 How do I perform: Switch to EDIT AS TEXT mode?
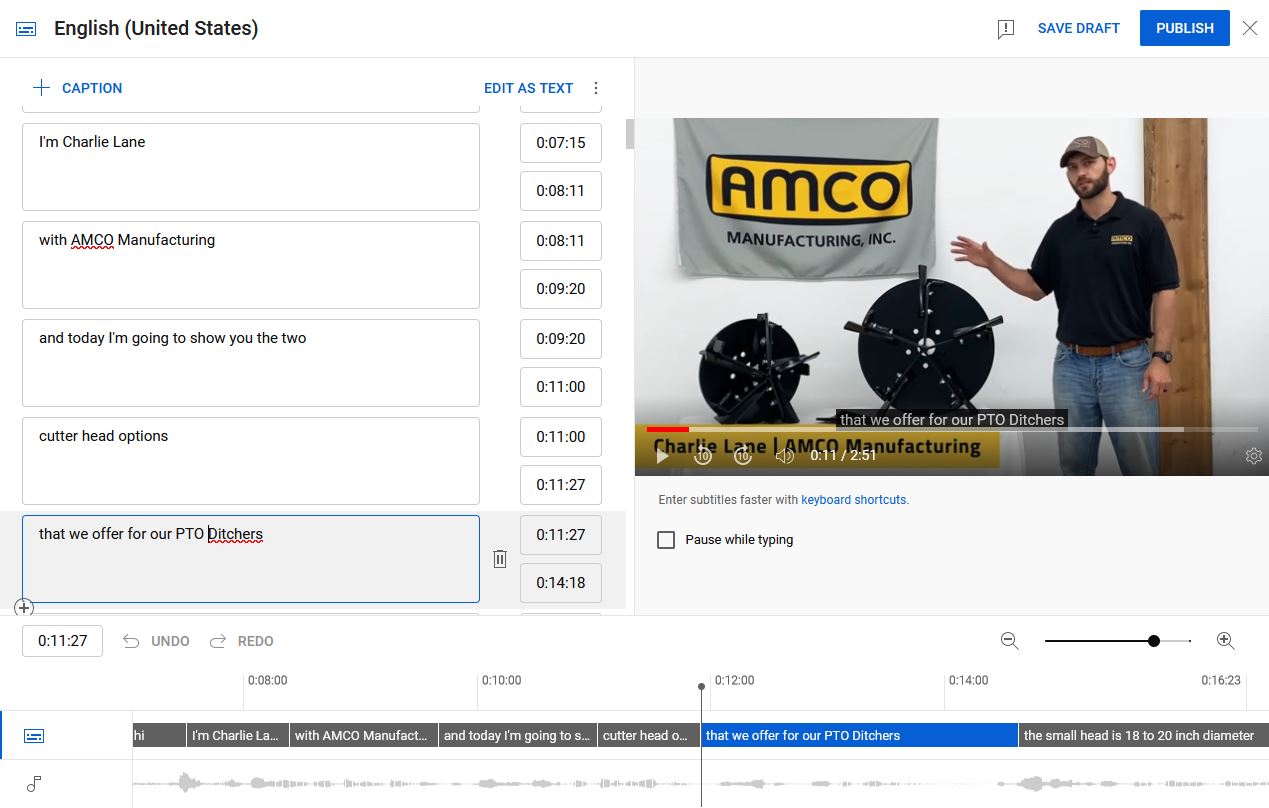click(528, 88)
